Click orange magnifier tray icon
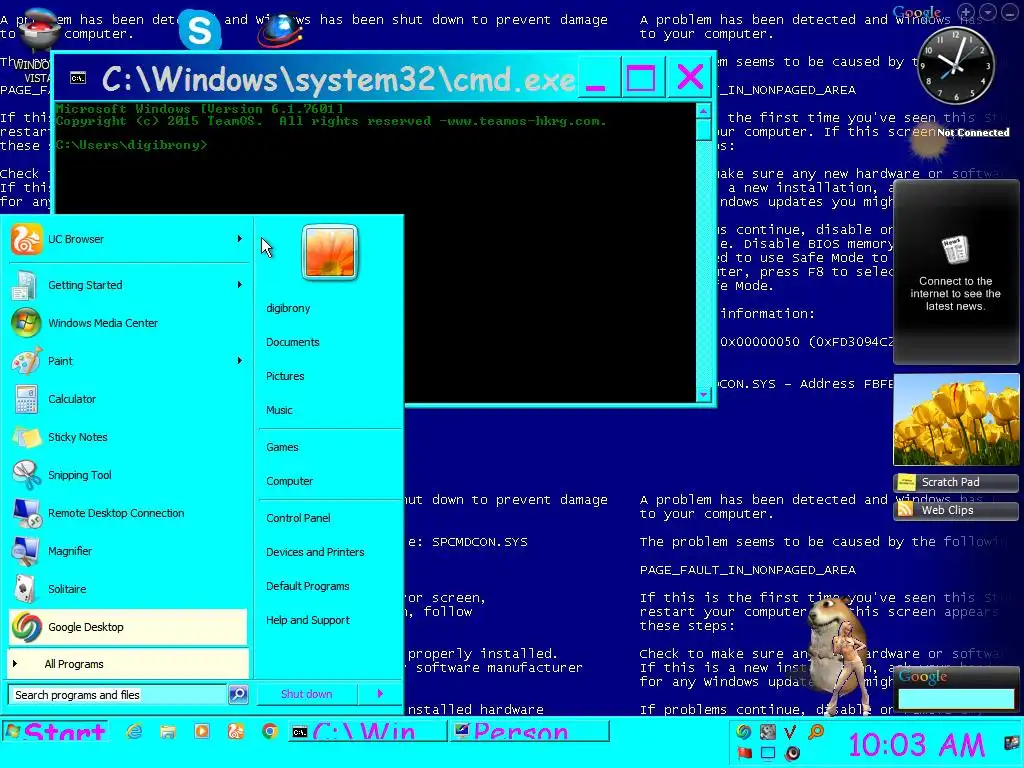 point(816,732)
